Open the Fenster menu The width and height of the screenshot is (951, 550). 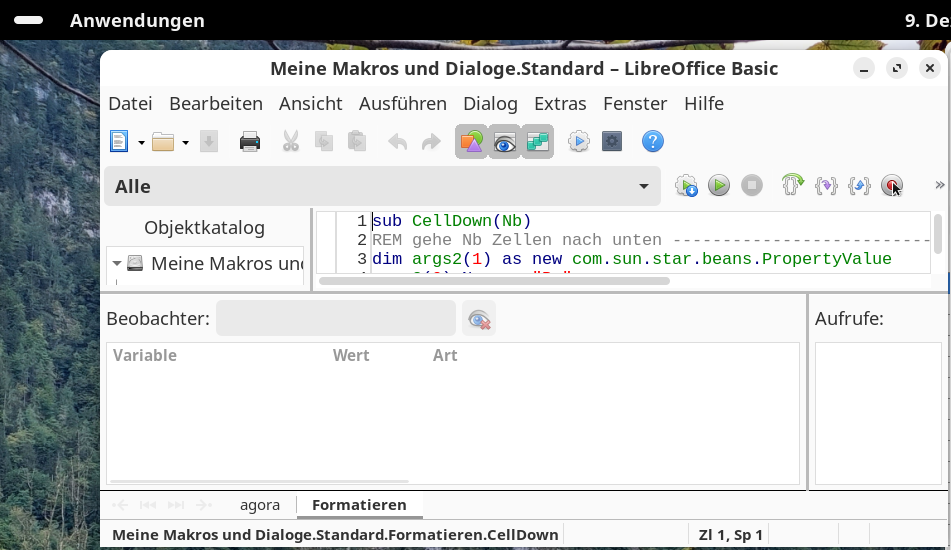[635, 104]
